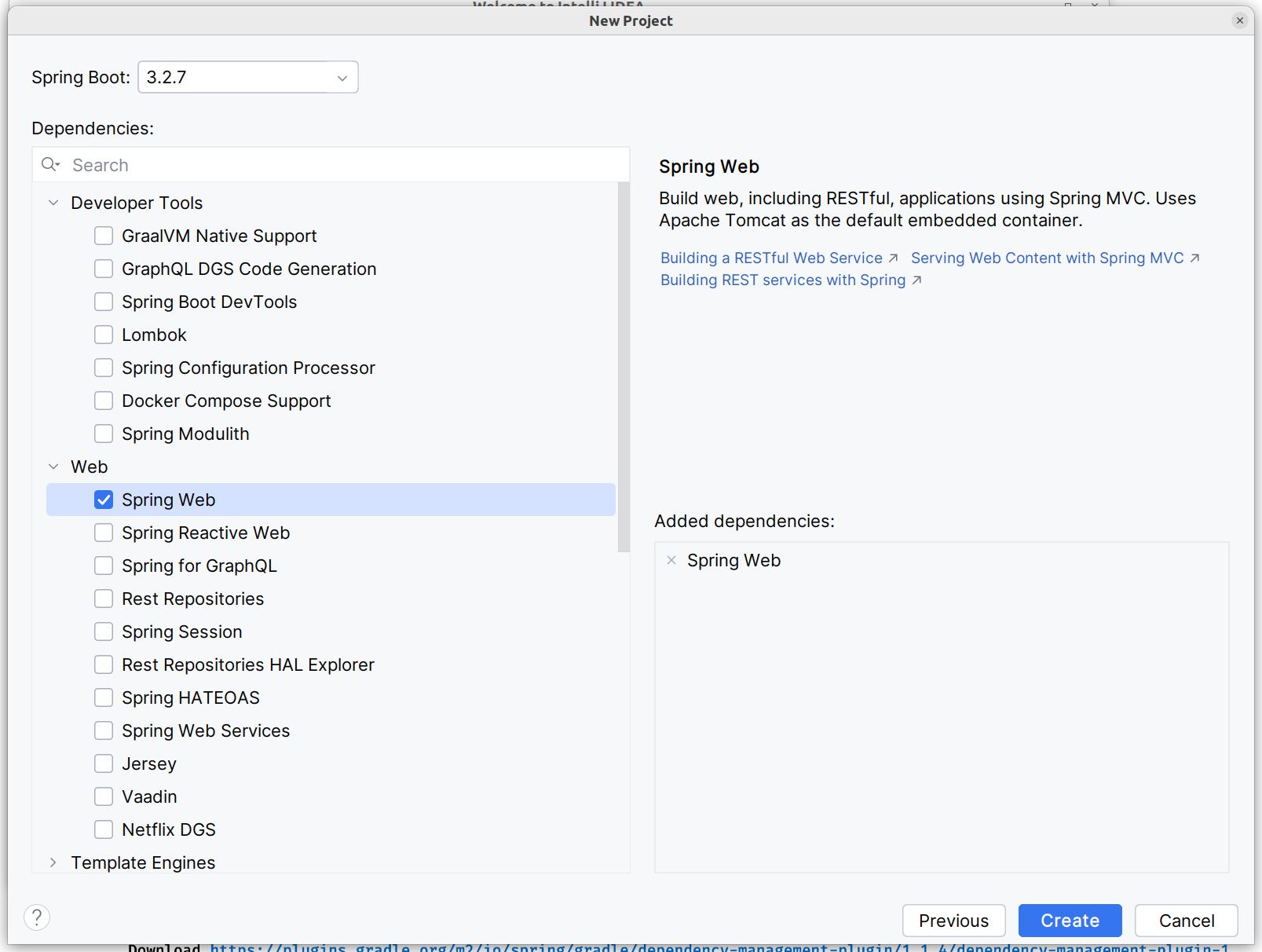Remove Spring Web from added dependencies
The width and height of the screenshot is (1262, 952).
671,560
